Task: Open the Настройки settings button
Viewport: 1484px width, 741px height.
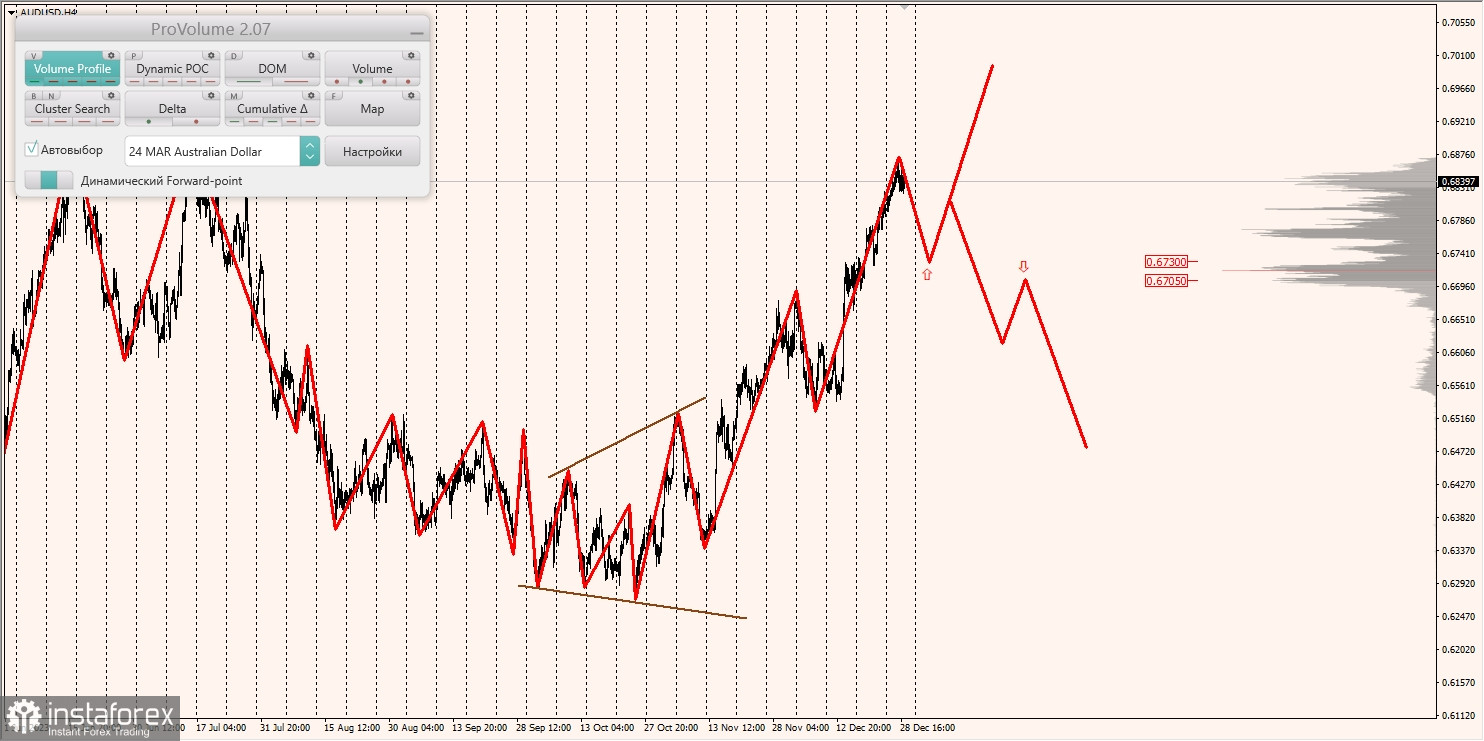Action: 372,151
